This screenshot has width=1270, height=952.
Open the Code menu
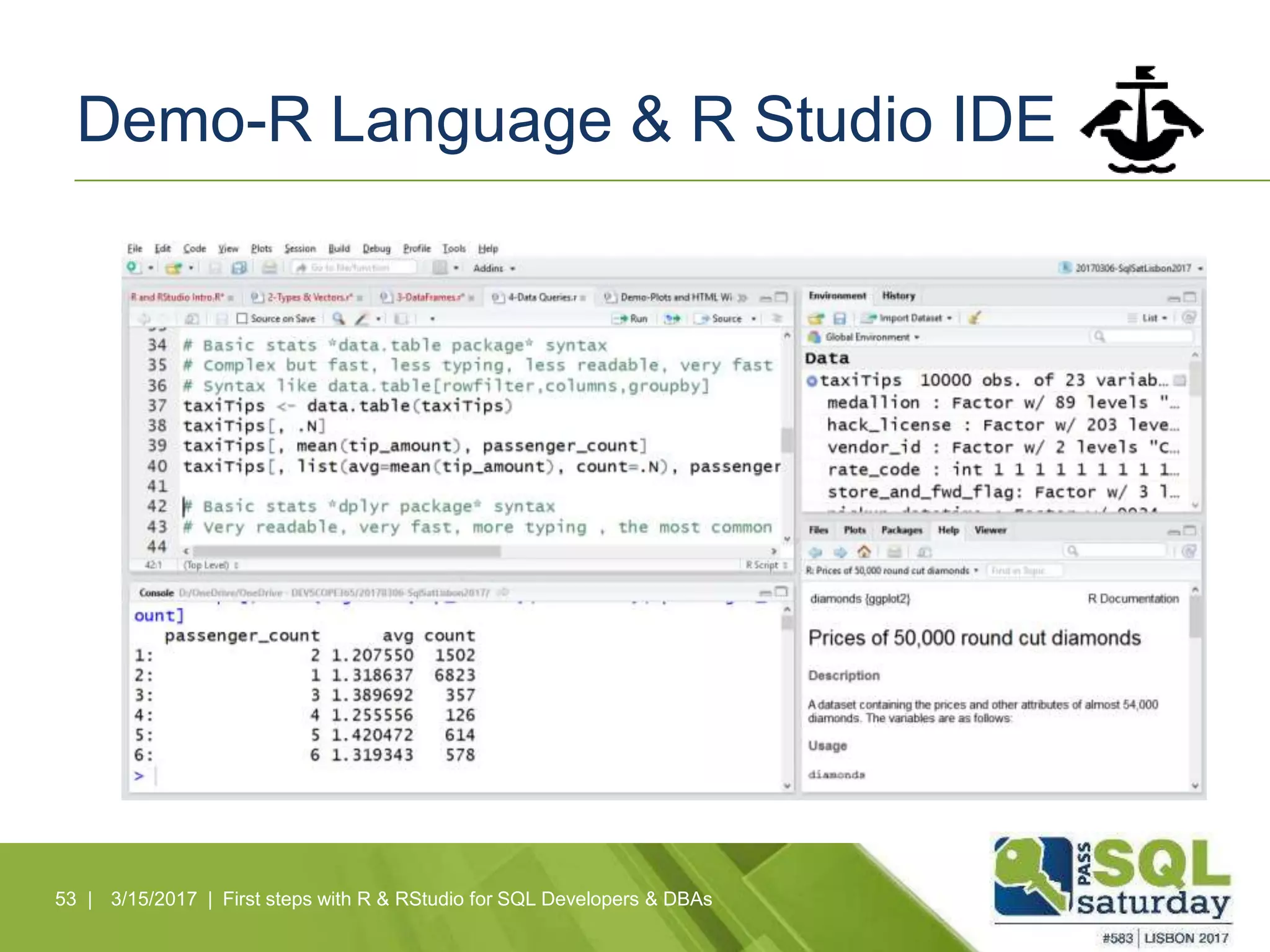coord(195,248)
